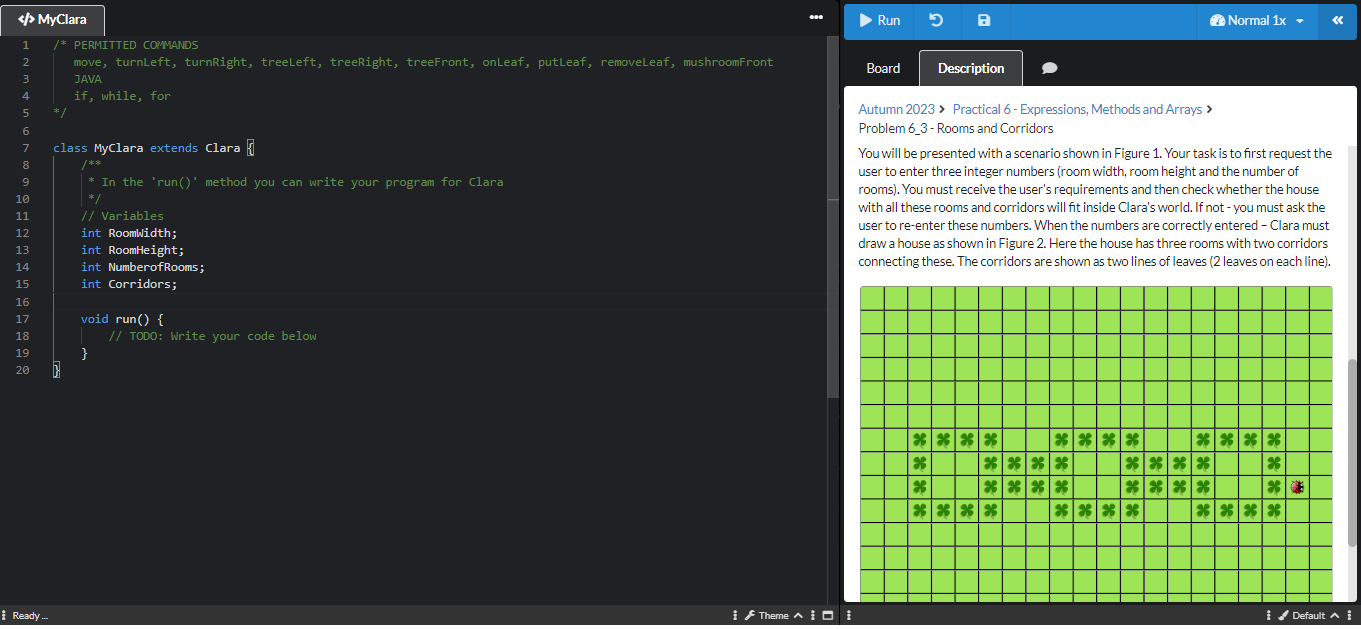Screen dimensions: 1361x629
Task: Click the pencil icon beside Default
Action: tap(1282, 615)
